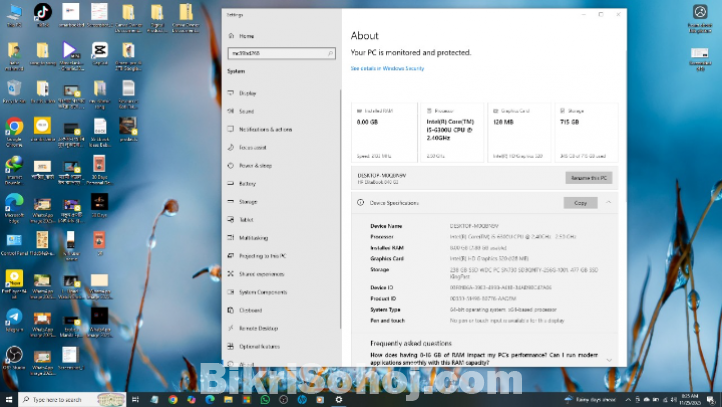This screenshot has width=722, height=407.
Task: Click the Windows Start button
Action: point(9,399)
